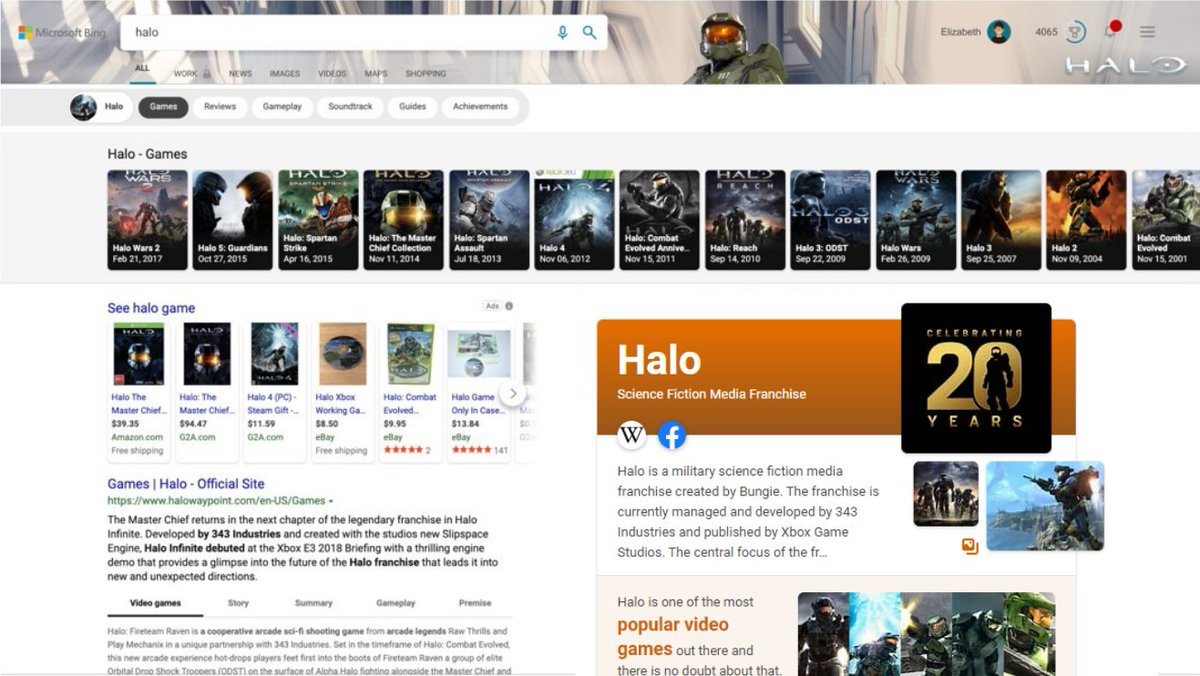Open the hamburger menu icon

click(x=1147, y=31)
